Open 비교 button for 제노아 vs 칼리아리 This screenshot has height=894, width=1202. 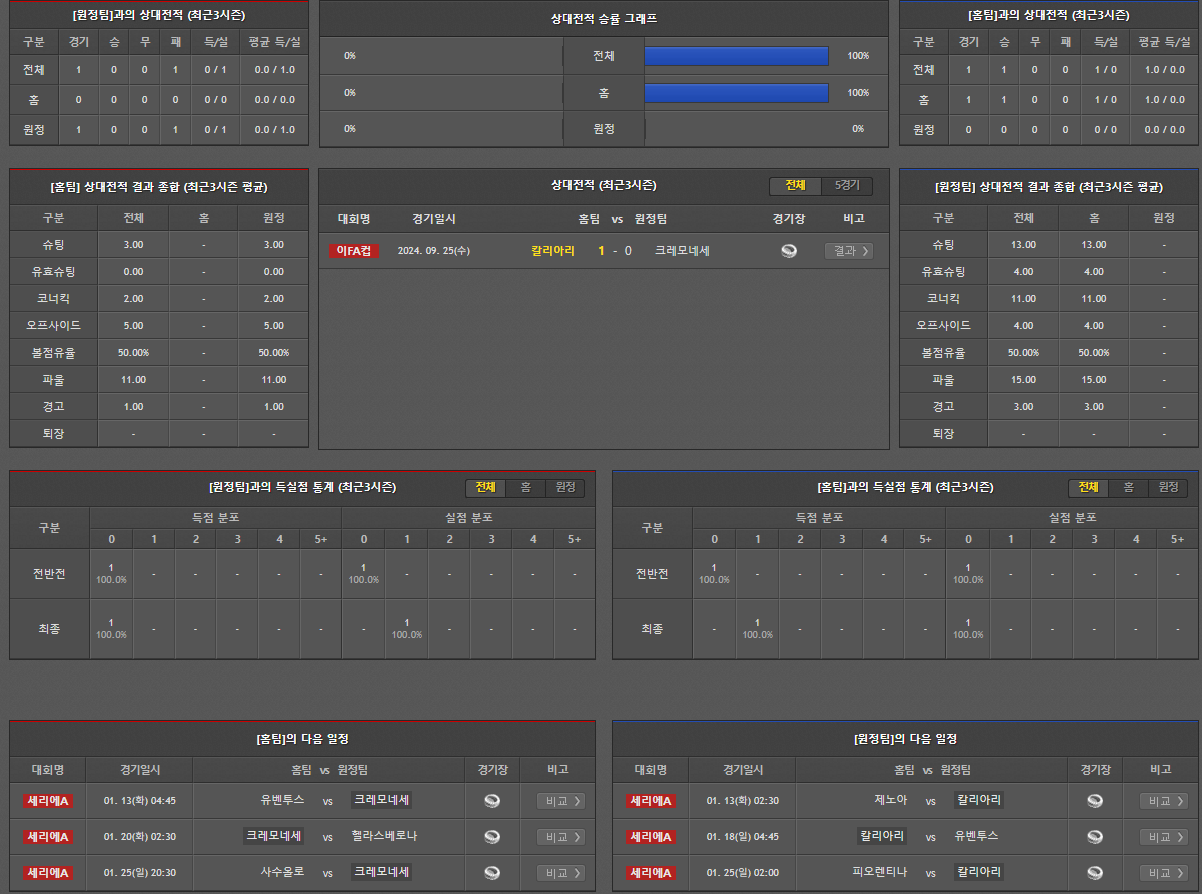(1164, 800)
